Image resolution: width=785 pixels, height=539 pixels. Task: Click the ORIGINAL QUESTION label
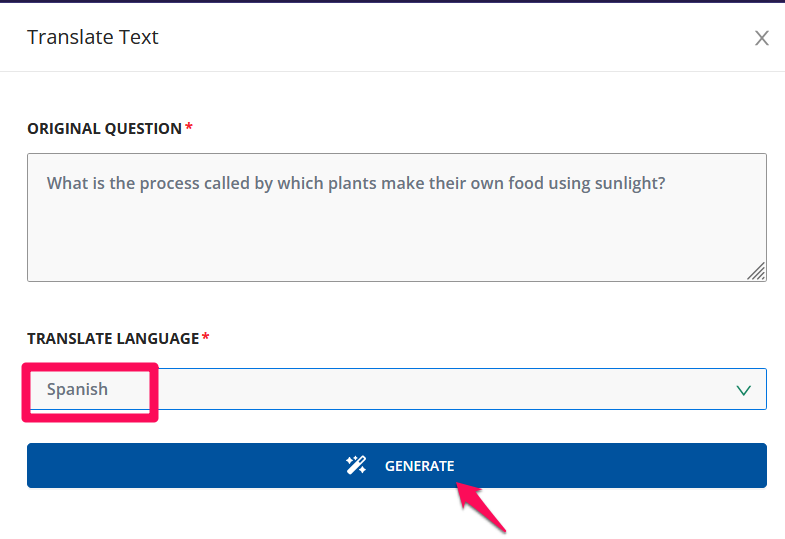[105, 129]
